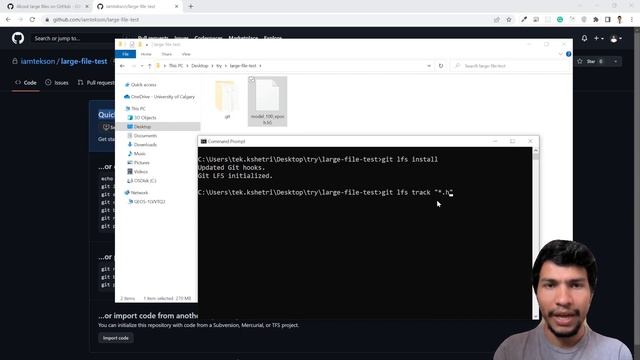Click the Chrome profile avatar
The height and width of the screenshot is (360, 640).
[x=620, y=19]
